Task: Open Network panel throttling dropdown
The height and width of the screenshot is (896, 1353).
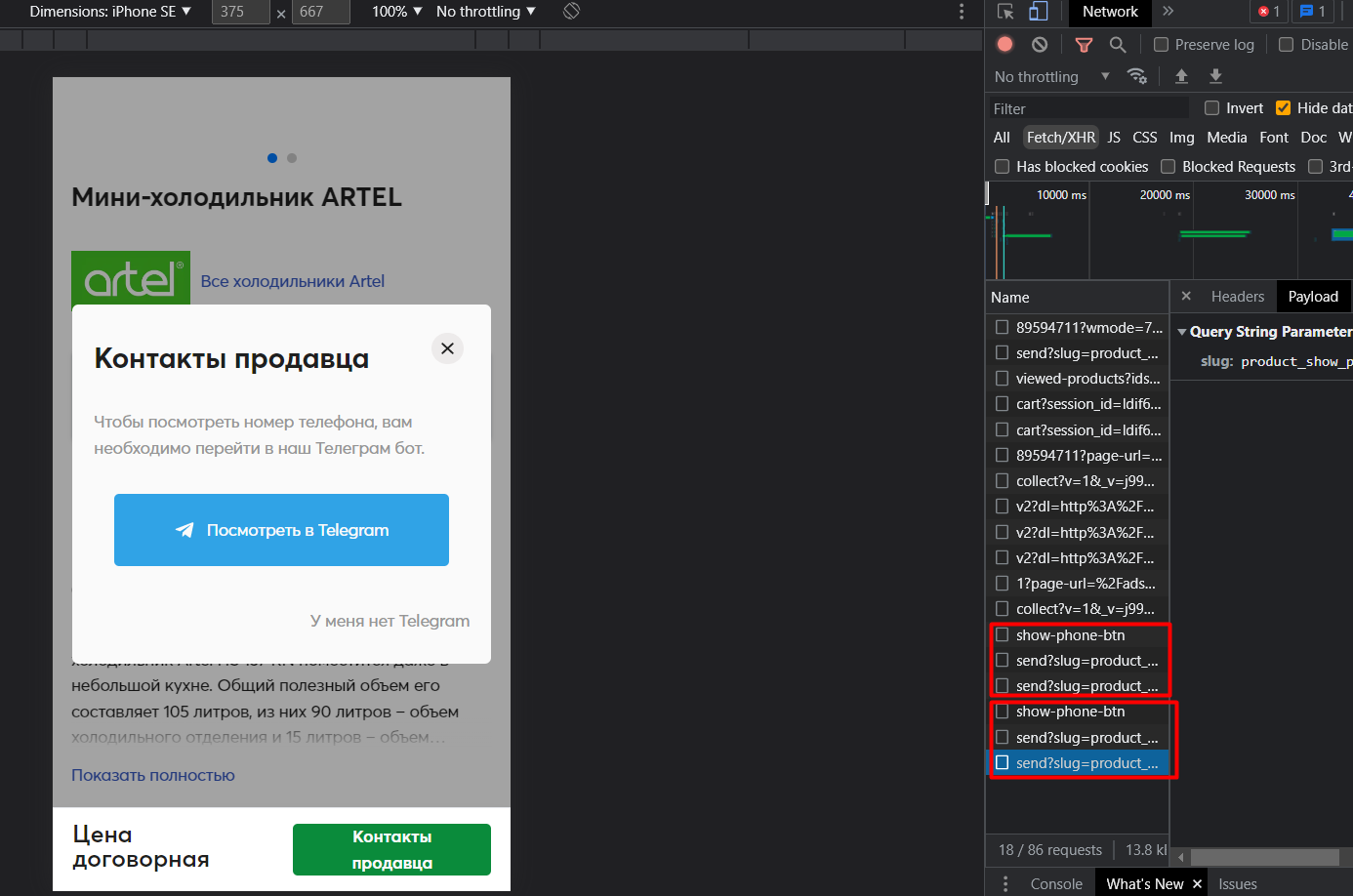Action: coord(1051,76)
